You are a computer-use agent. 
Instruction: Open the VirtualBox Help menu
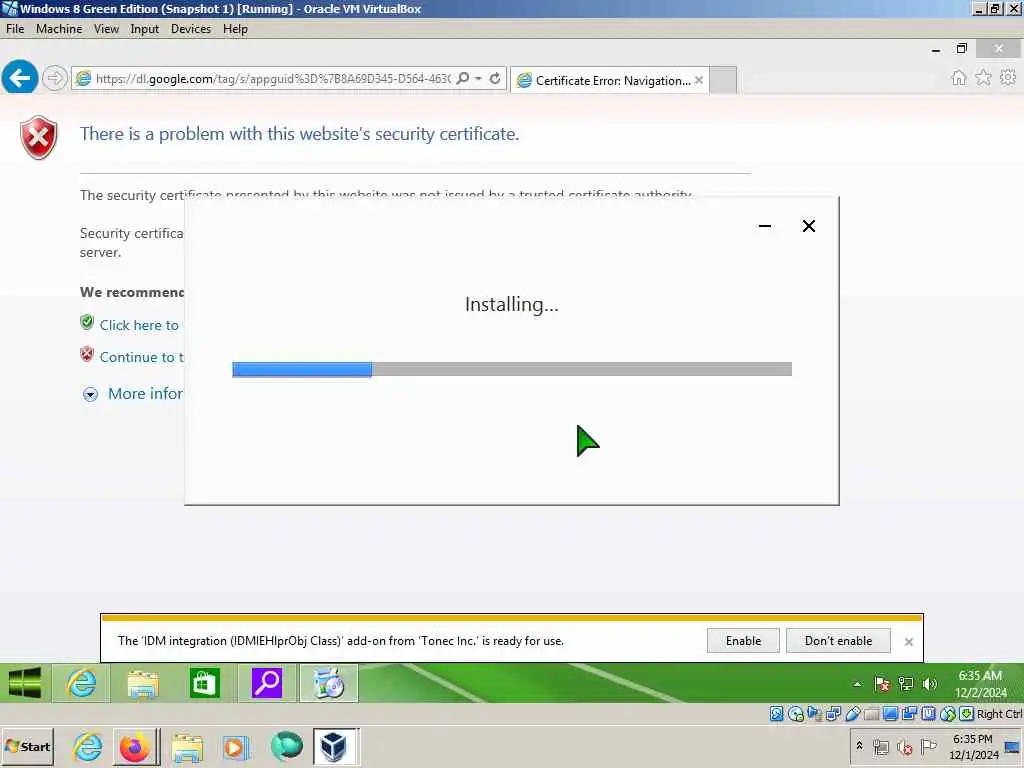pos(235,29)
